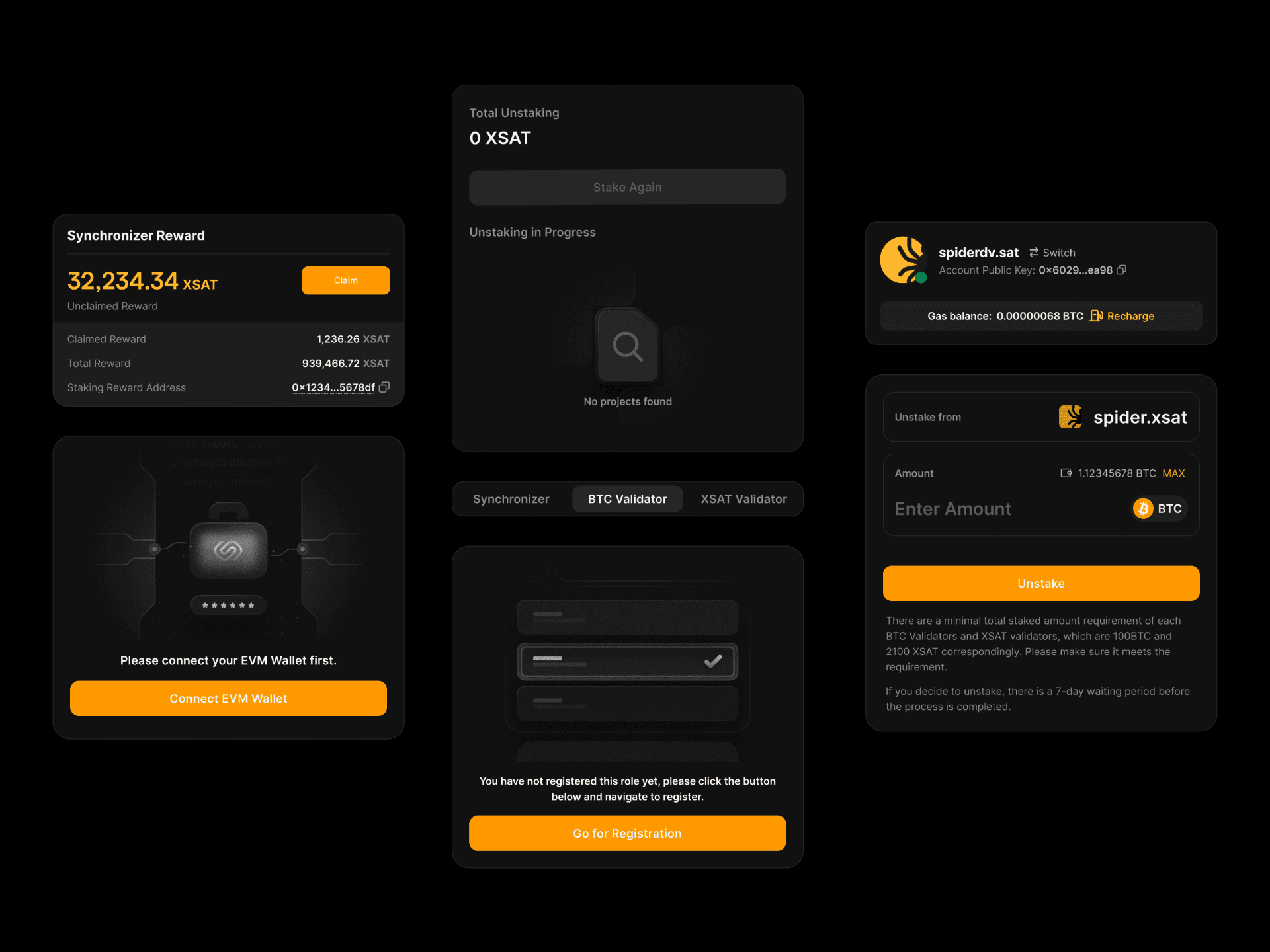
Task: Click the Switch account arrows icon
Action: pyautogui.click(x=1034, y=253)
